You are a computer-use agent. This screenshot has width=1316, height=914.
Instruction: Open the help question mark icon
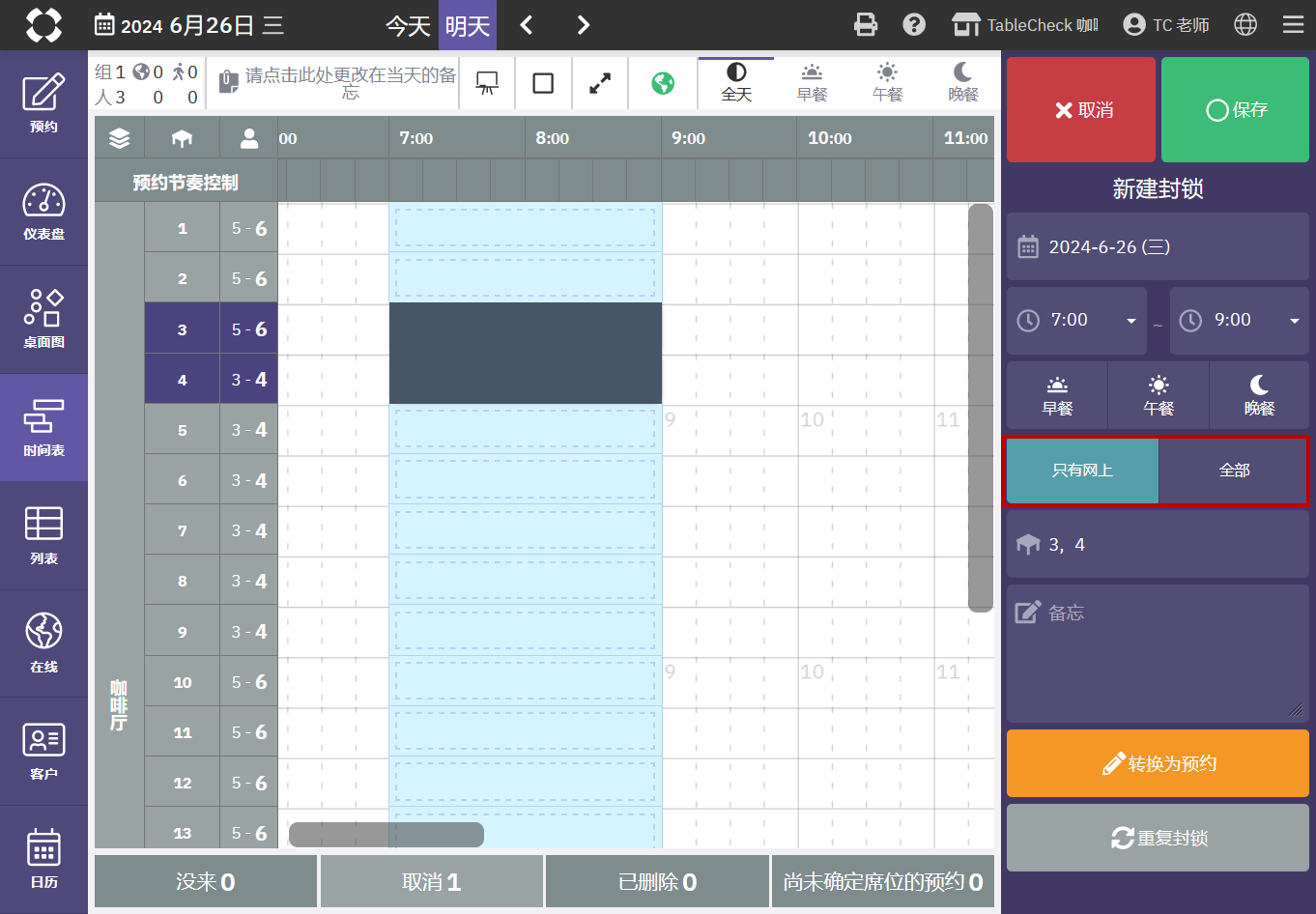pyautogui.click(x=914, y=25)
